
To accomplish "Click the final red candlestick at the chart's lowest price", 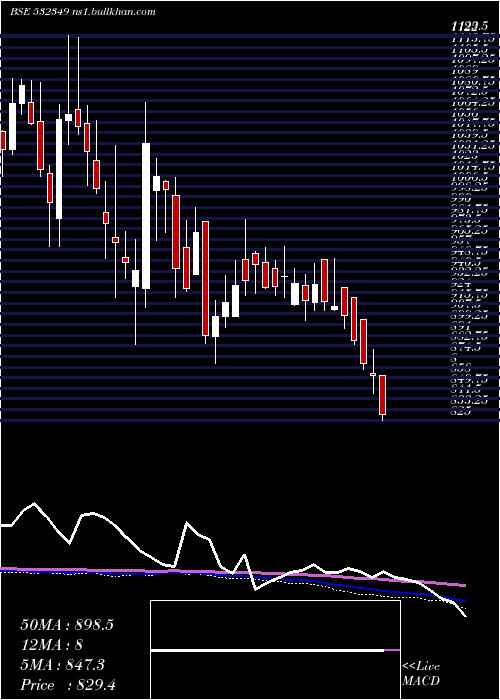I will point(382,395).
